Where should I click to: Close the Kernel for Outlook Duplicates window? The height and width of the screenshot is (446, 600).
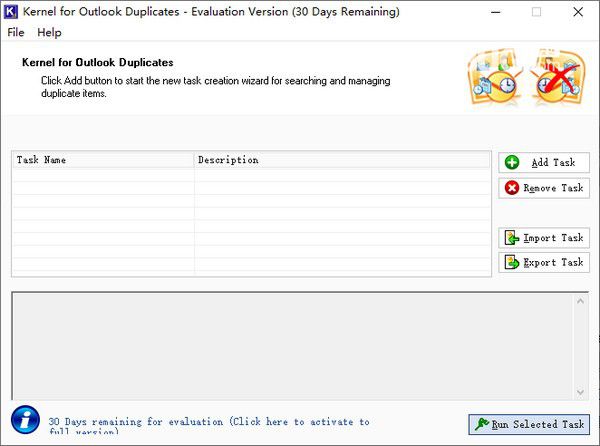pyautogui.click(x=578, y=12)
